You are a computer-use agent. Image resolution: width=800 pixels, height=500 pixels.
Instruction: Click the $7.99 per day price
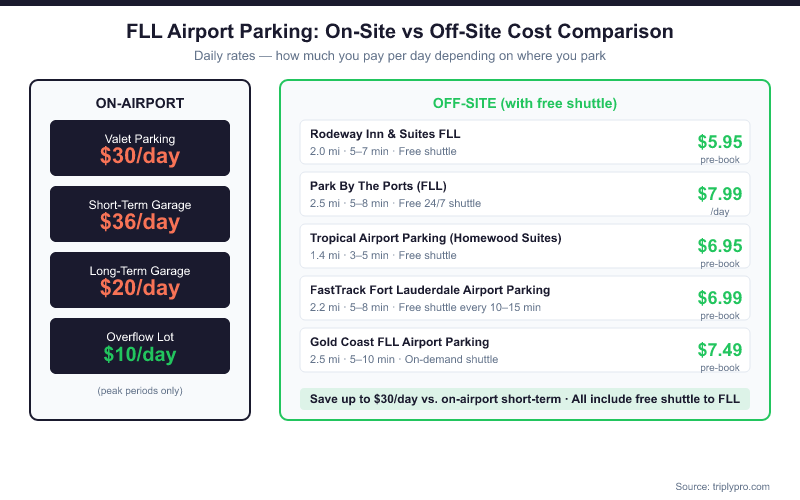(x=719, y=194)
